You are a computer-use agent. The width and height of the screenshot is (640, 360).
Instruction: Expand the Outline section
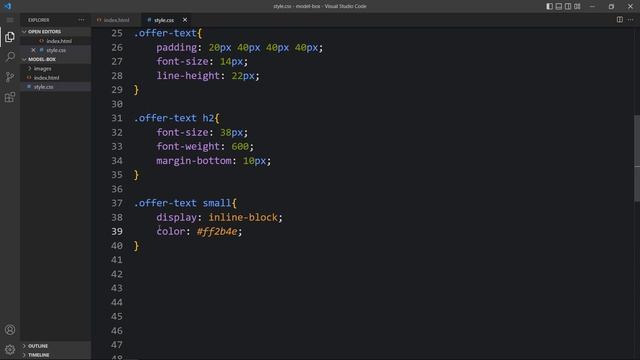[x=56, y=346]
